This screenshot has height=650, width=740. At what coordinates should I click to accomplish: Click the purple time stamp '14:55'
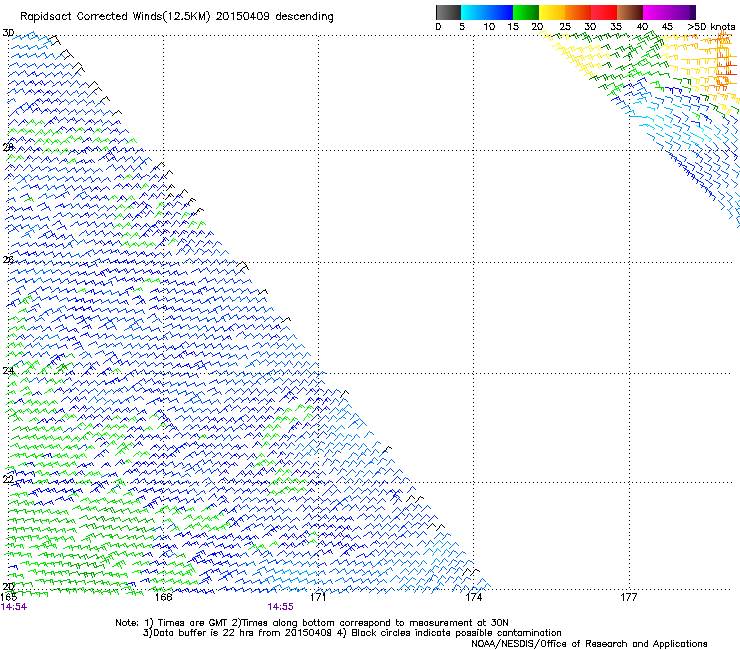point(280,607)
